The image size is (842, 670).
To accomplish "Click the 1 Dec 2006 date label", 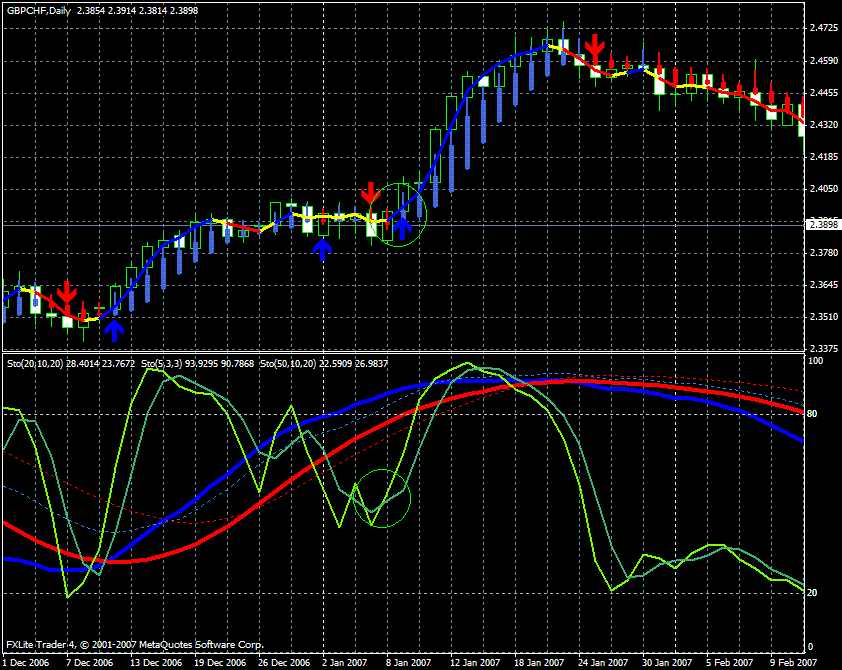I will point(26,662).
